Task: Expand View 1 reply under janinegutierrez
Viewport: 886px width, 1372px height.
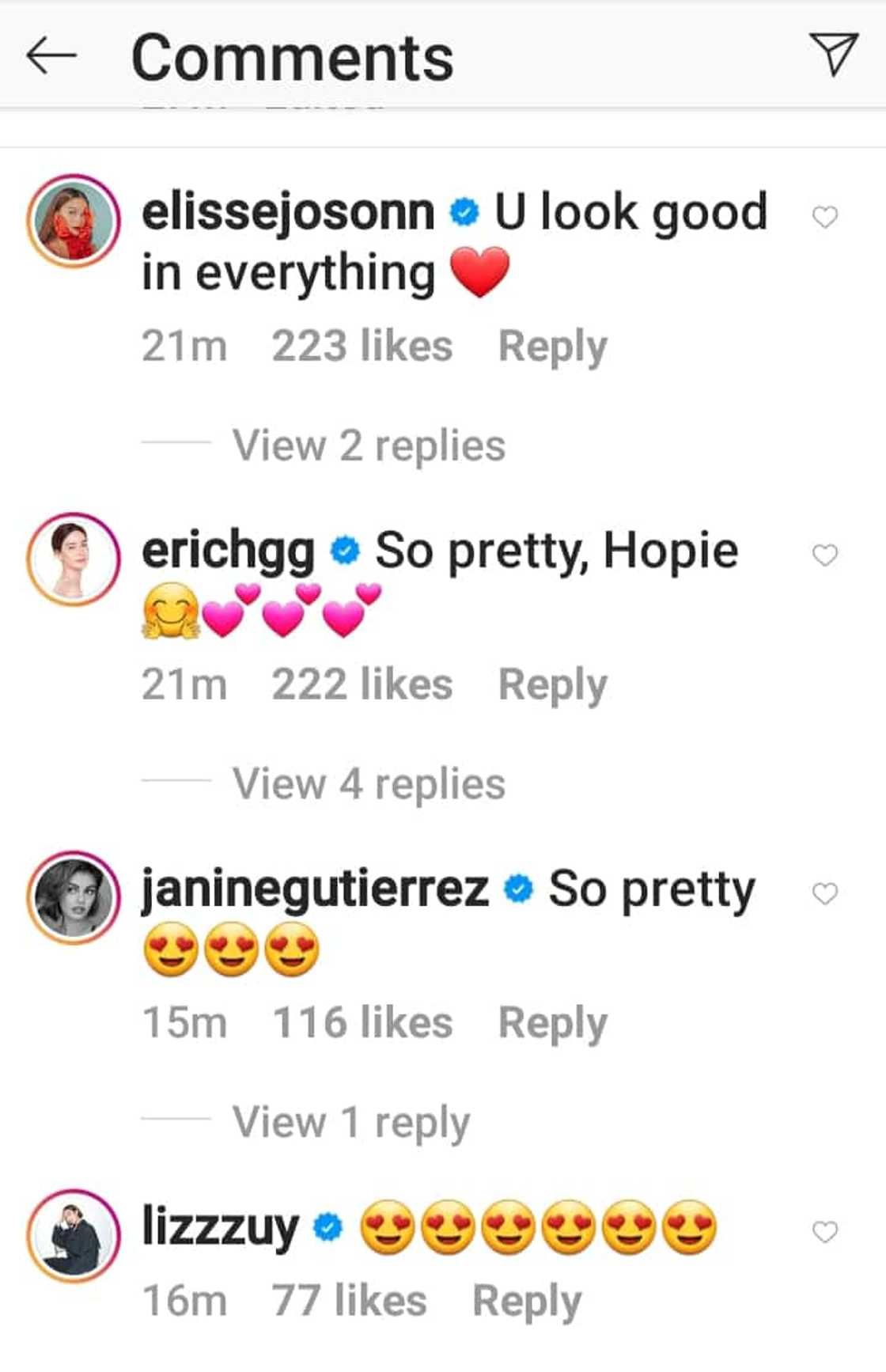Action: [x=351, y=1122]
